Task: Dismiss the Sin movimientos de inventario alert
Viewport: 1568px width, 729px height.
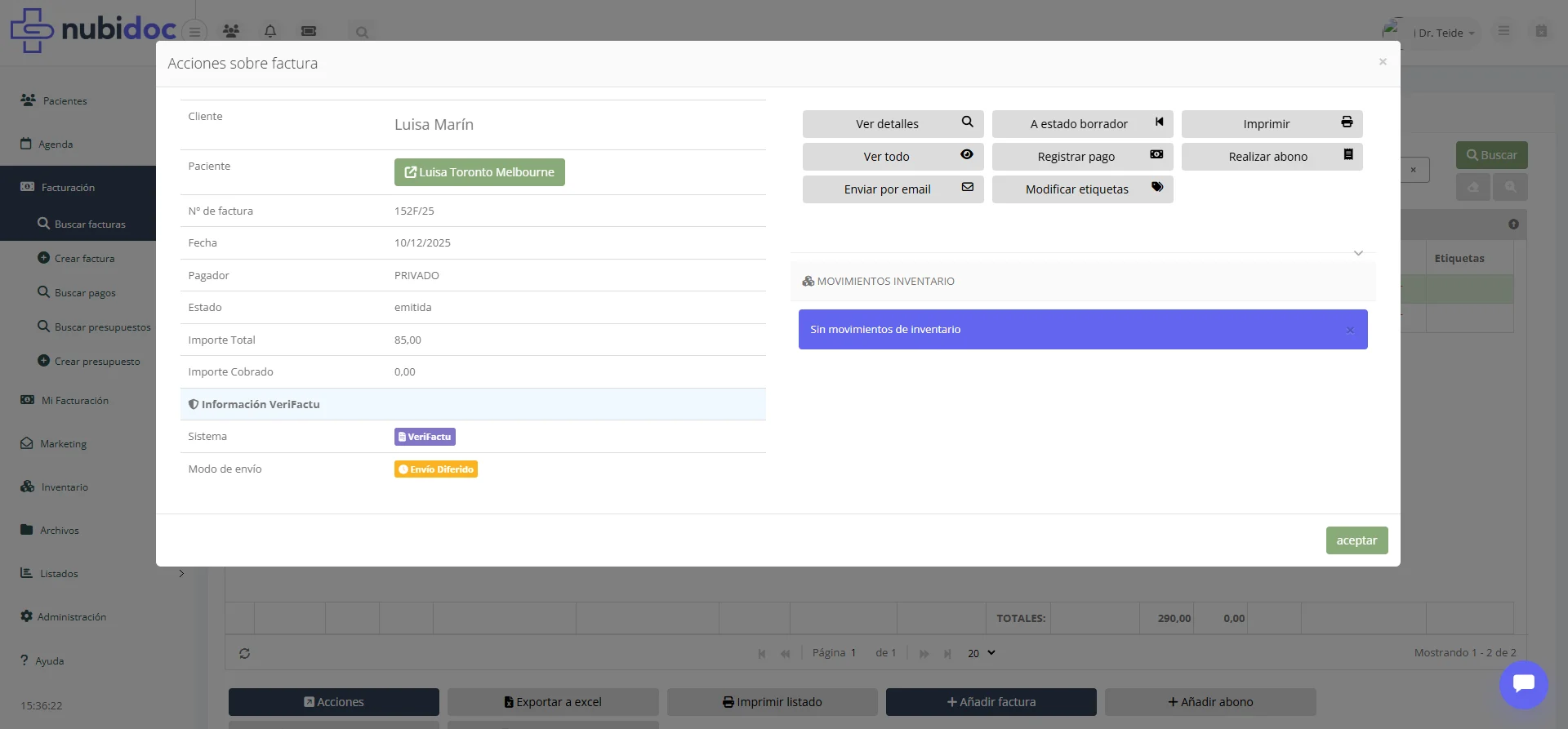Action: (1350, 330)
